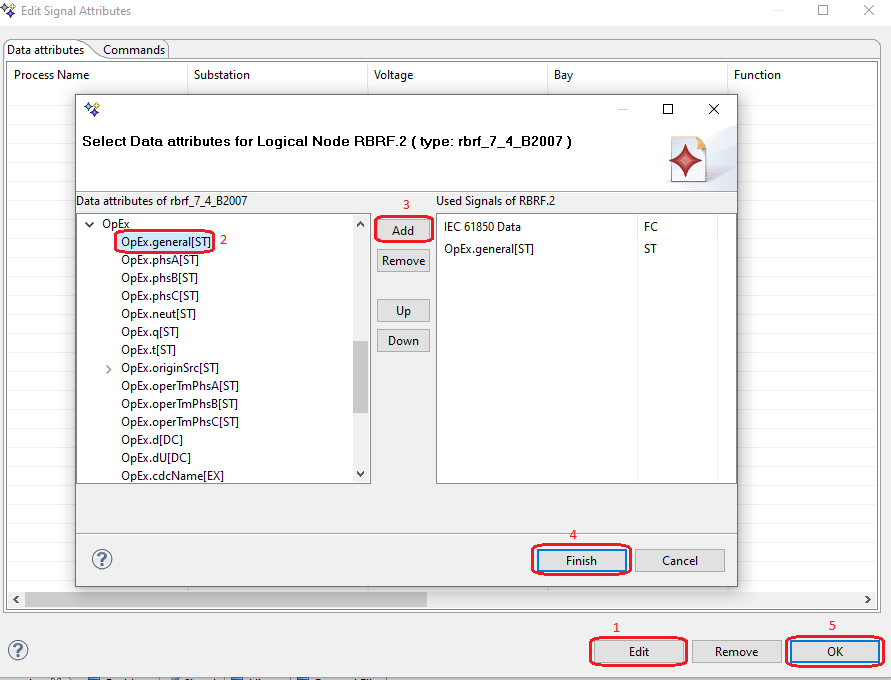This screenshot has width=891, height=680.
Task: Open the Data attributes tab
Action: [46, 50]
